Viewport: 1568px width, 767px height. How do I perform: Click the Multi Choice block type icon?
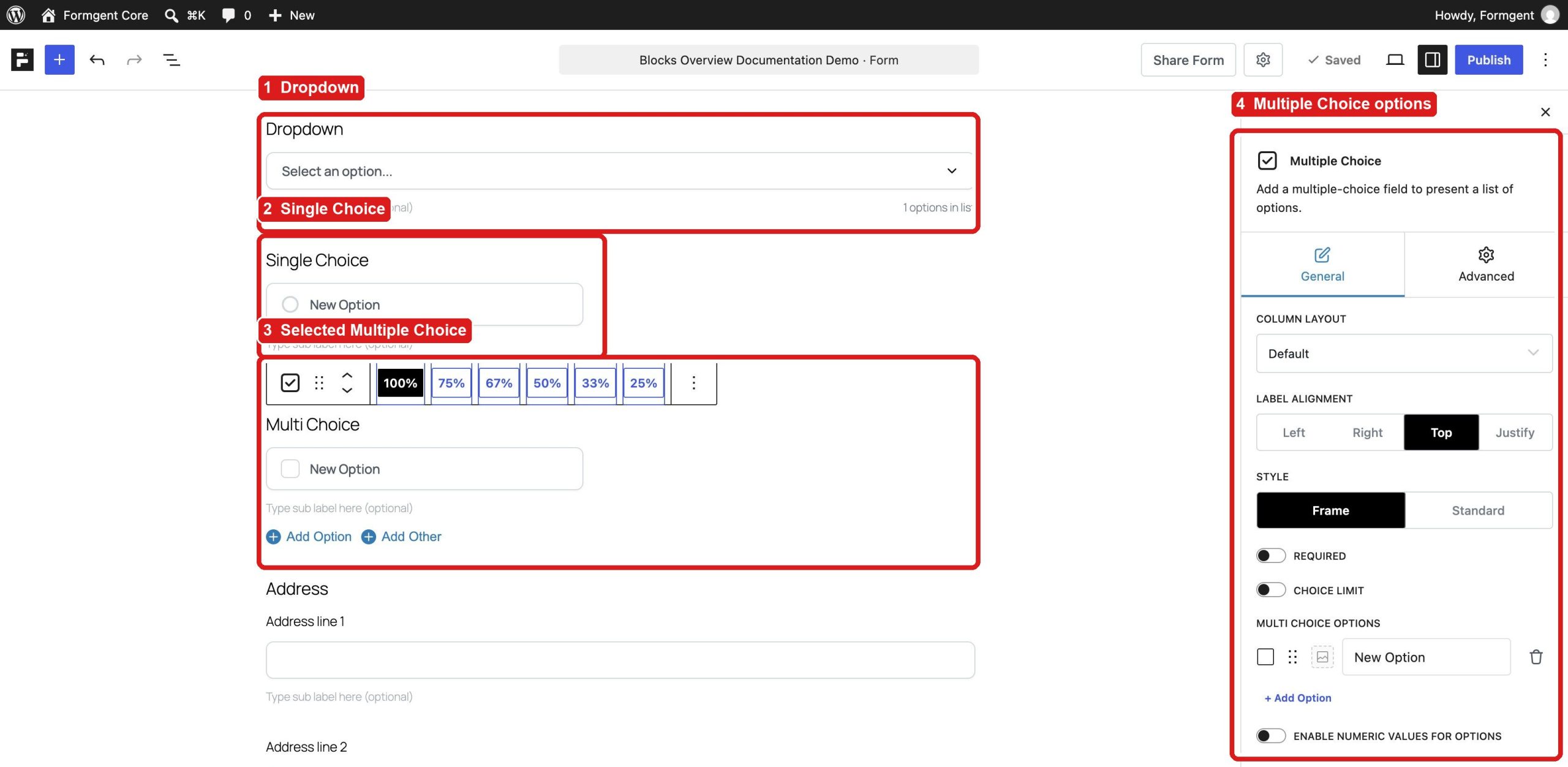tap(290, 383)
